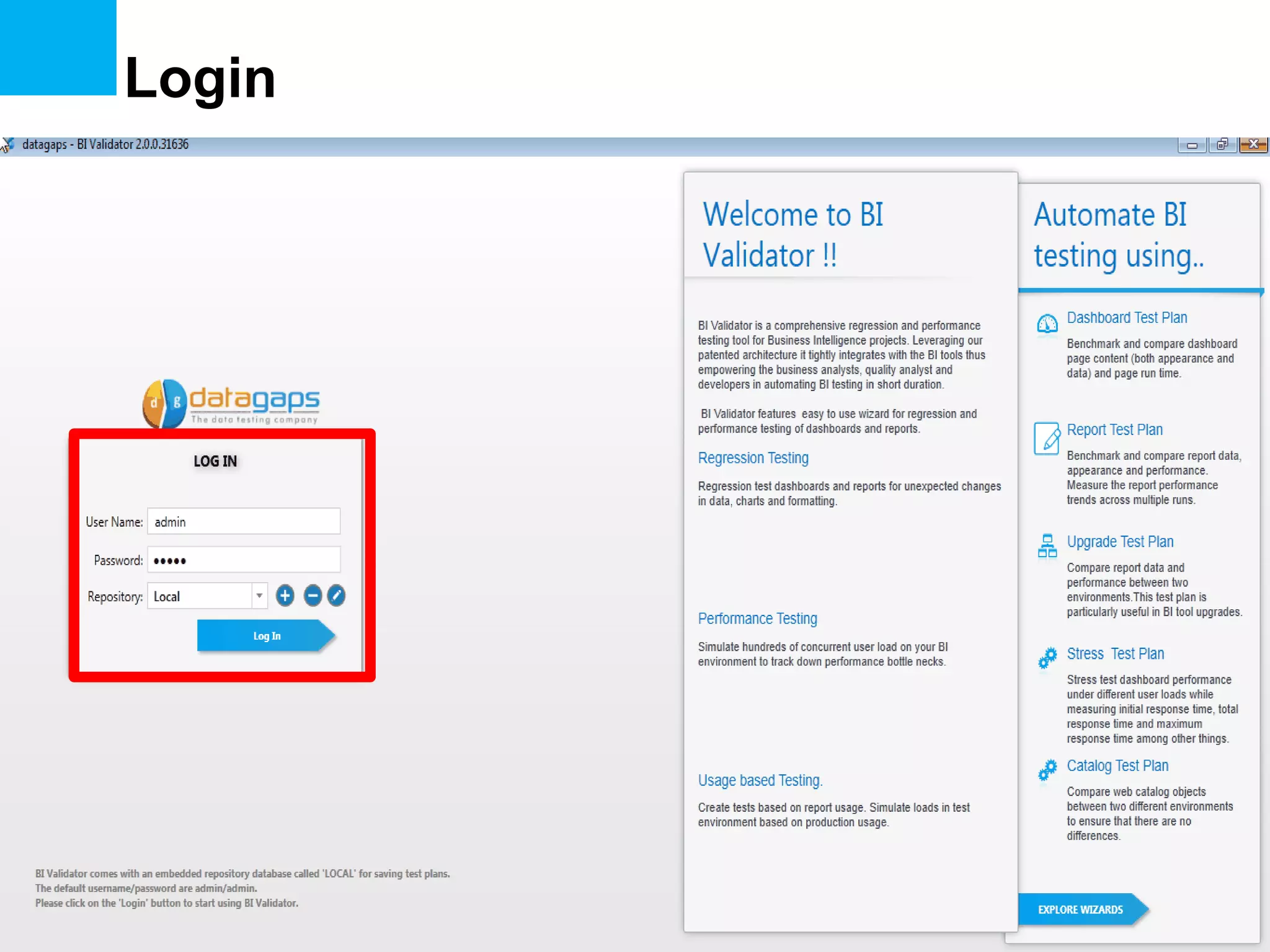
Task: Click the User Name input field
Action: pyautogui.click(x=244, y=522)
